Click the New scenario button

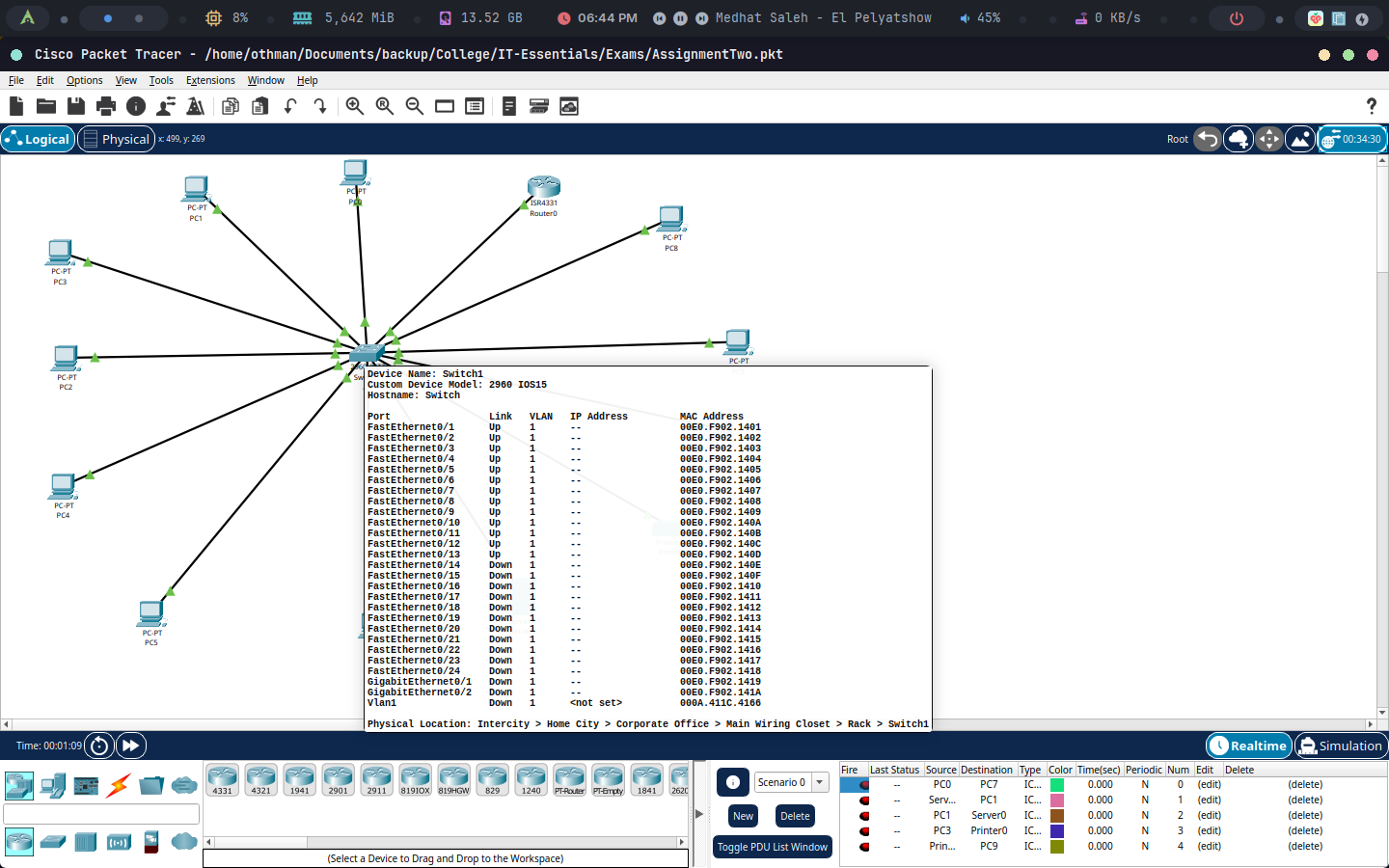tap(743, 816)
